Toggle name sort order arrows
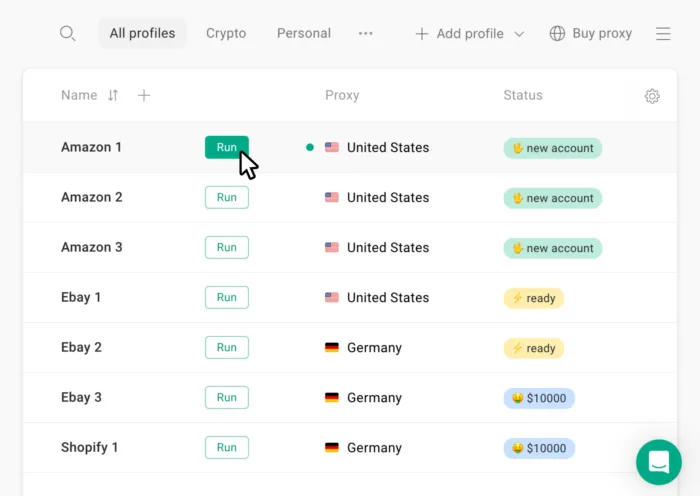This screenshot has width=700, height=496. click(x=113, y=95)
